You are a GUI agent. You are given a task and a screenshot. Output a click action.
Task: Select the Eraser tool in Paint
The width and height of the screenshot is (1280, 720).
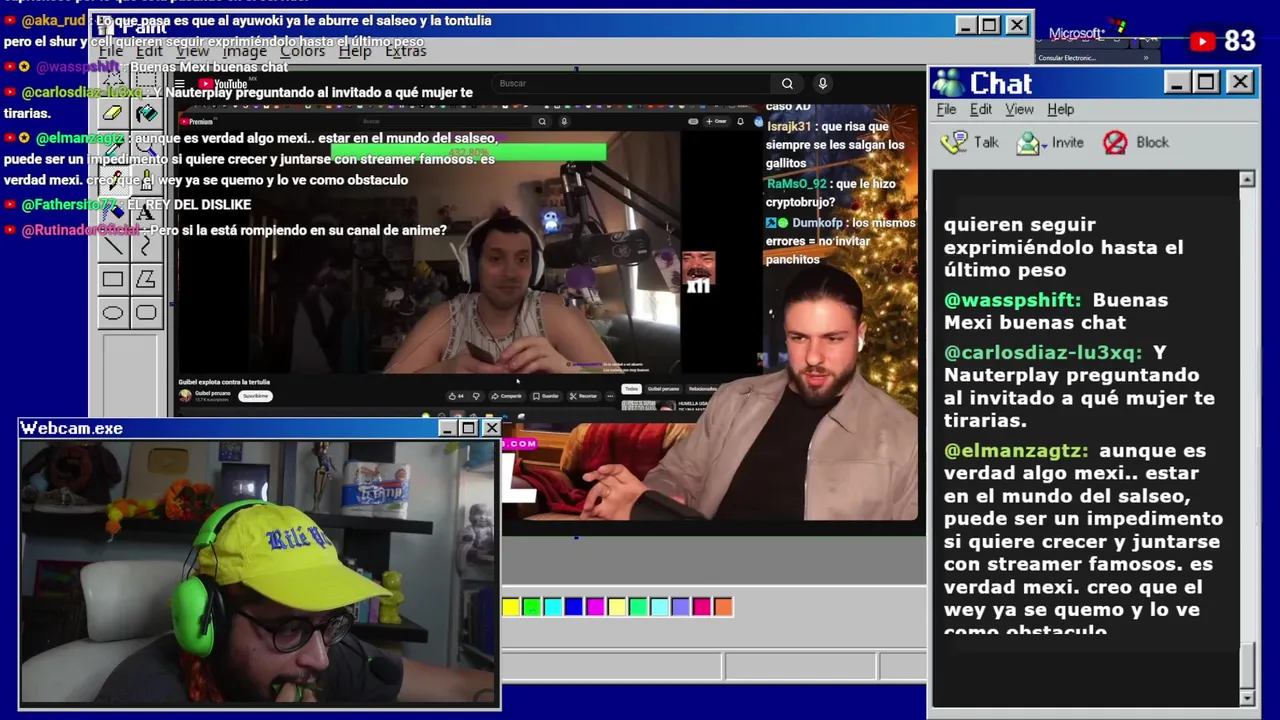(113, 113)
